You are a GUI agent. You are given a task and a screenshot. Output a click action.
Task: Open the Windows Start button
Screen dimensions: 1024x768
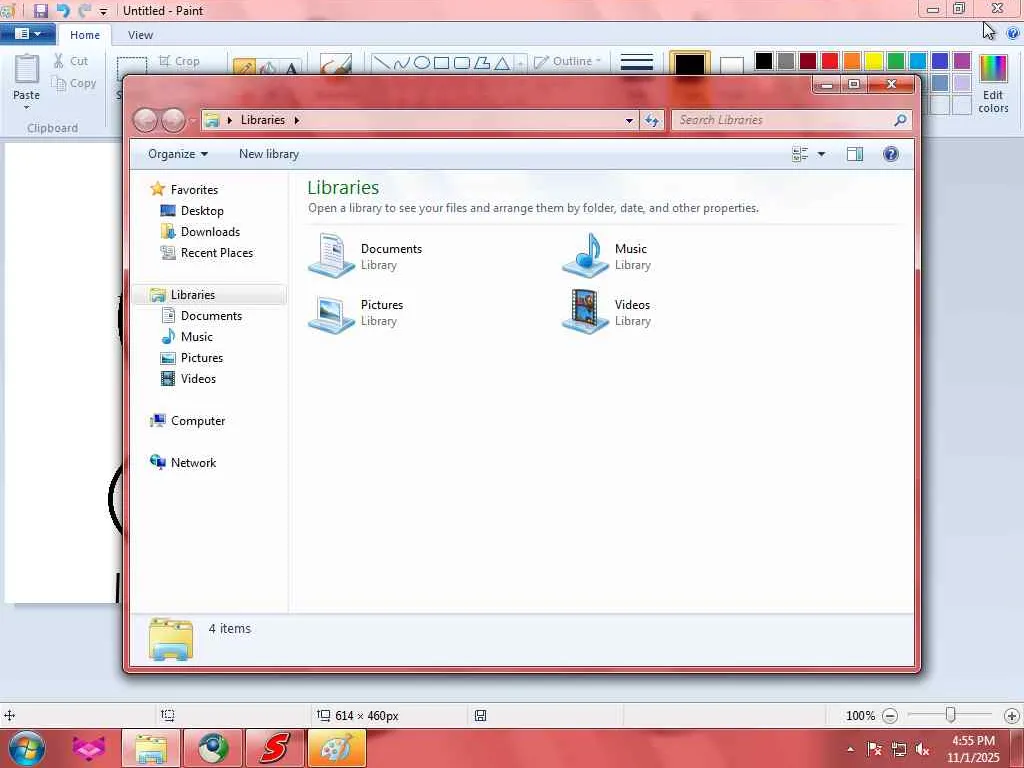pos(27,748)
